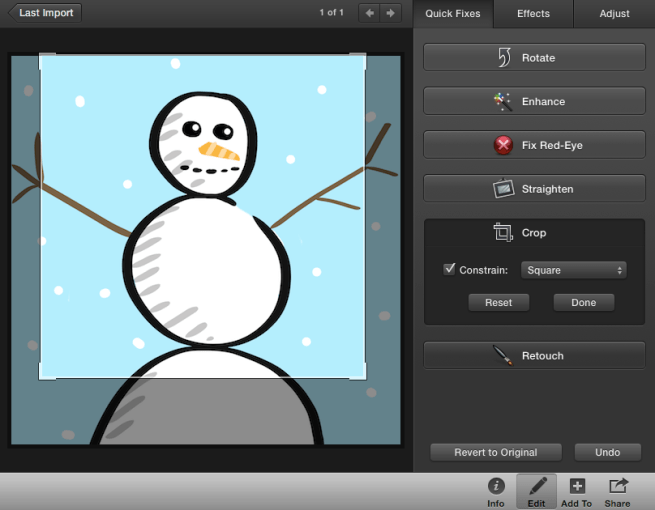Screen dimensions: 655x510
Task: Go to the previous photo arrow
Action: (x=370, y=13)
